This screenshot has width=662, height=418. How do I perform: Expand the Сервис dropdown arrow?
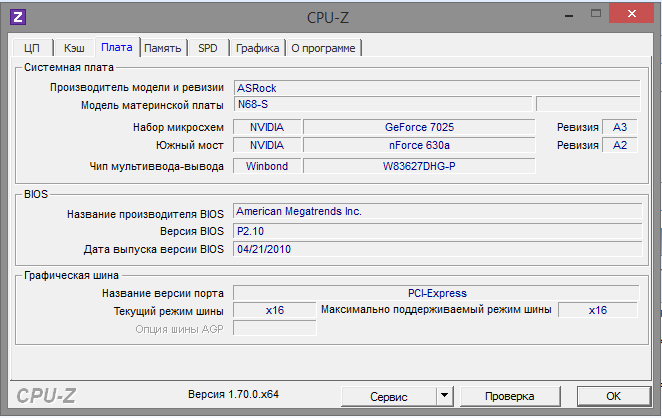[444, 396]
